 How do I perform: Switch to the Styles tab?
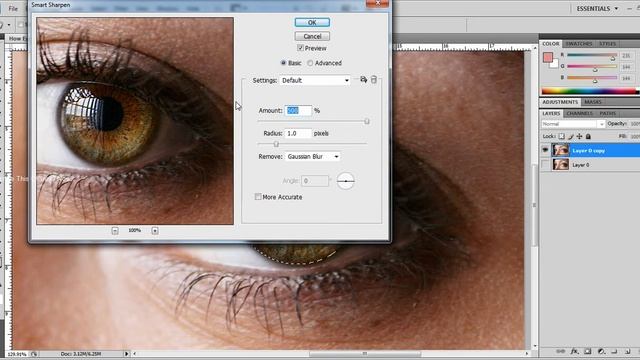point(607,44)
